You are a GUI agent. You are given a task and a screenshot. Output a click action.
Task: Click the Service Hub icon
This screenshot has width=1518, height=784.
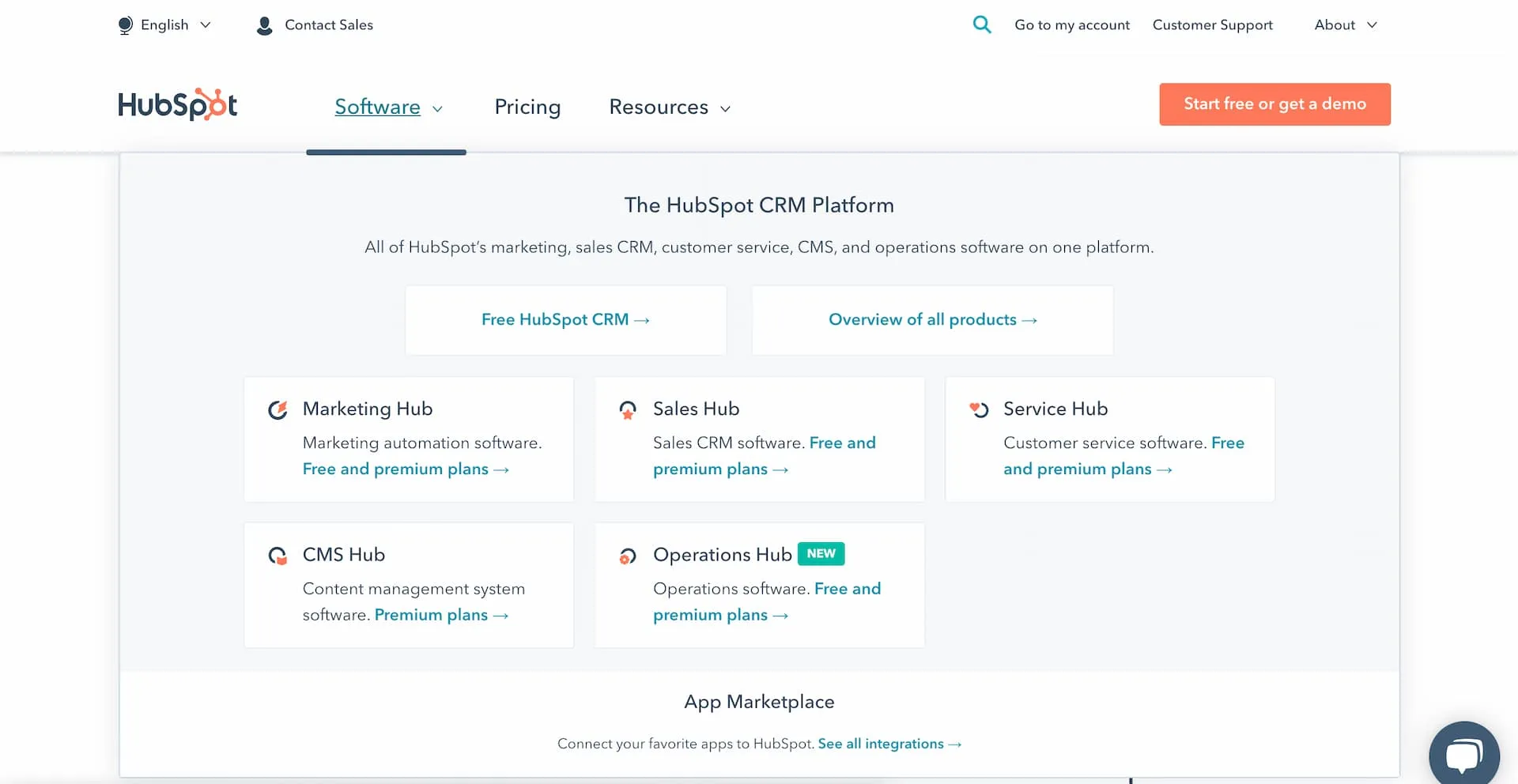click(x=979, y=409)
